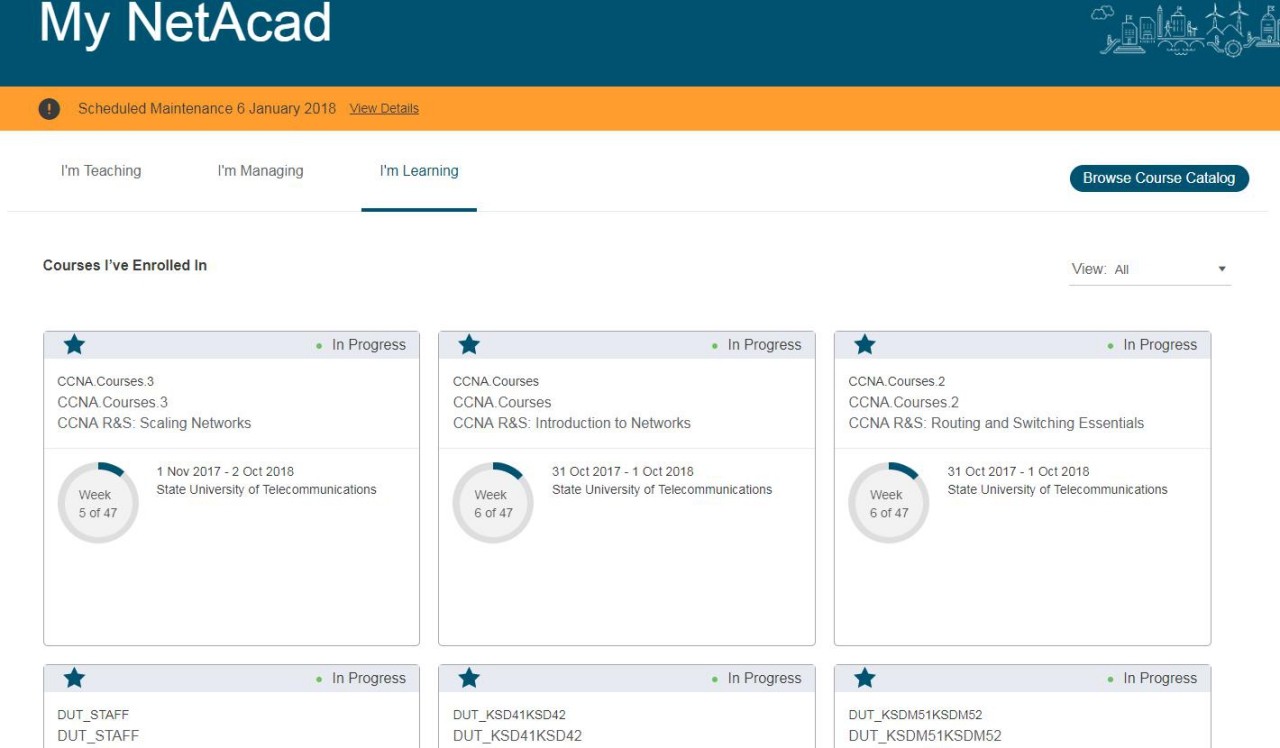Click the star icon on the CCNA.Courses.2 card
The width and height of the screenshot is (1280, 748).
click(x=865, y=345)
